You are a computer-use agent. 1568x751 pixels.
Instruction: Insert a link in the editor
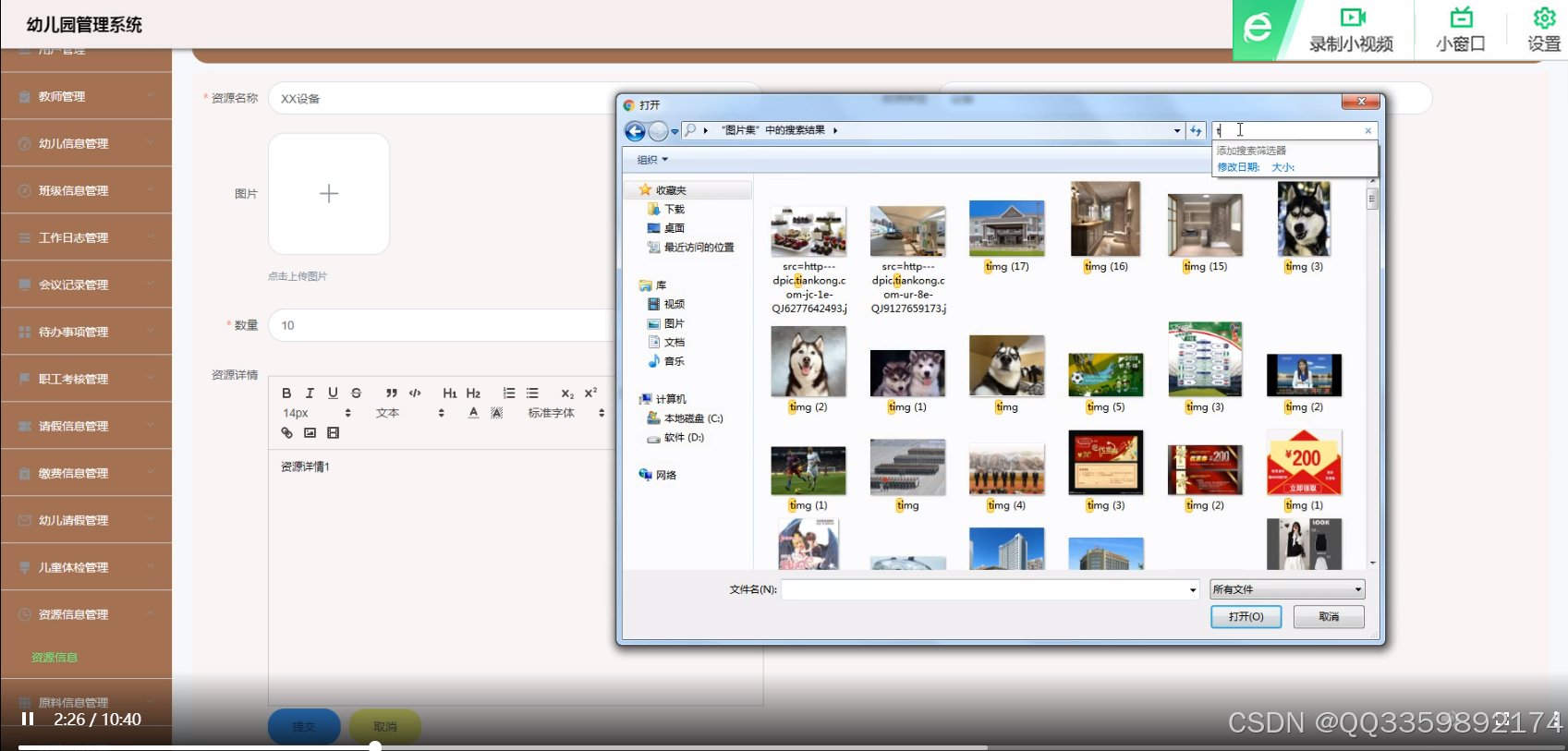tap(286, 432)
